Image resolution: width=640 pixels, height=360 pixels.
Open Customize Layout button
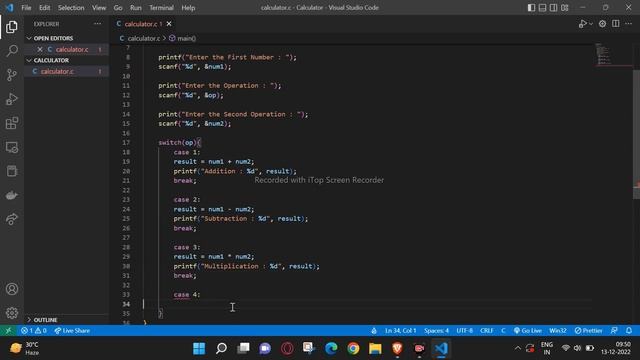click(x=565, y=8)
